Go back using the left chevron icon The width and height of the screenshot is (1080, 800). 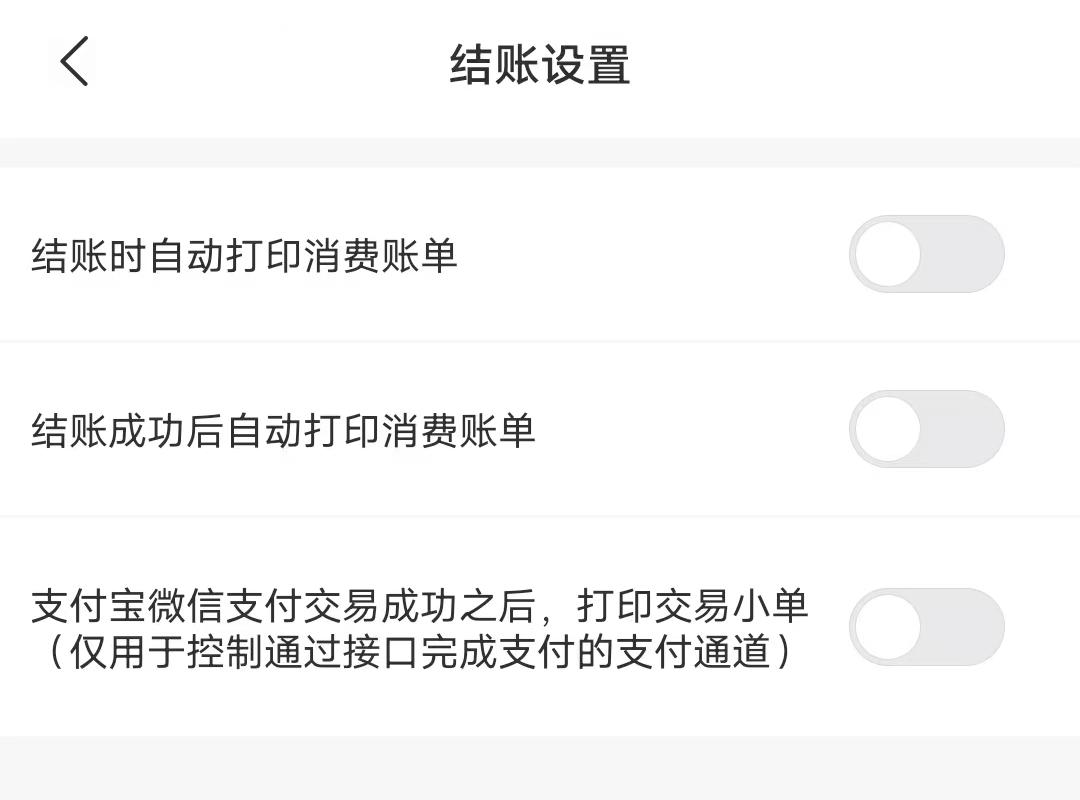[x=74, y=61]
